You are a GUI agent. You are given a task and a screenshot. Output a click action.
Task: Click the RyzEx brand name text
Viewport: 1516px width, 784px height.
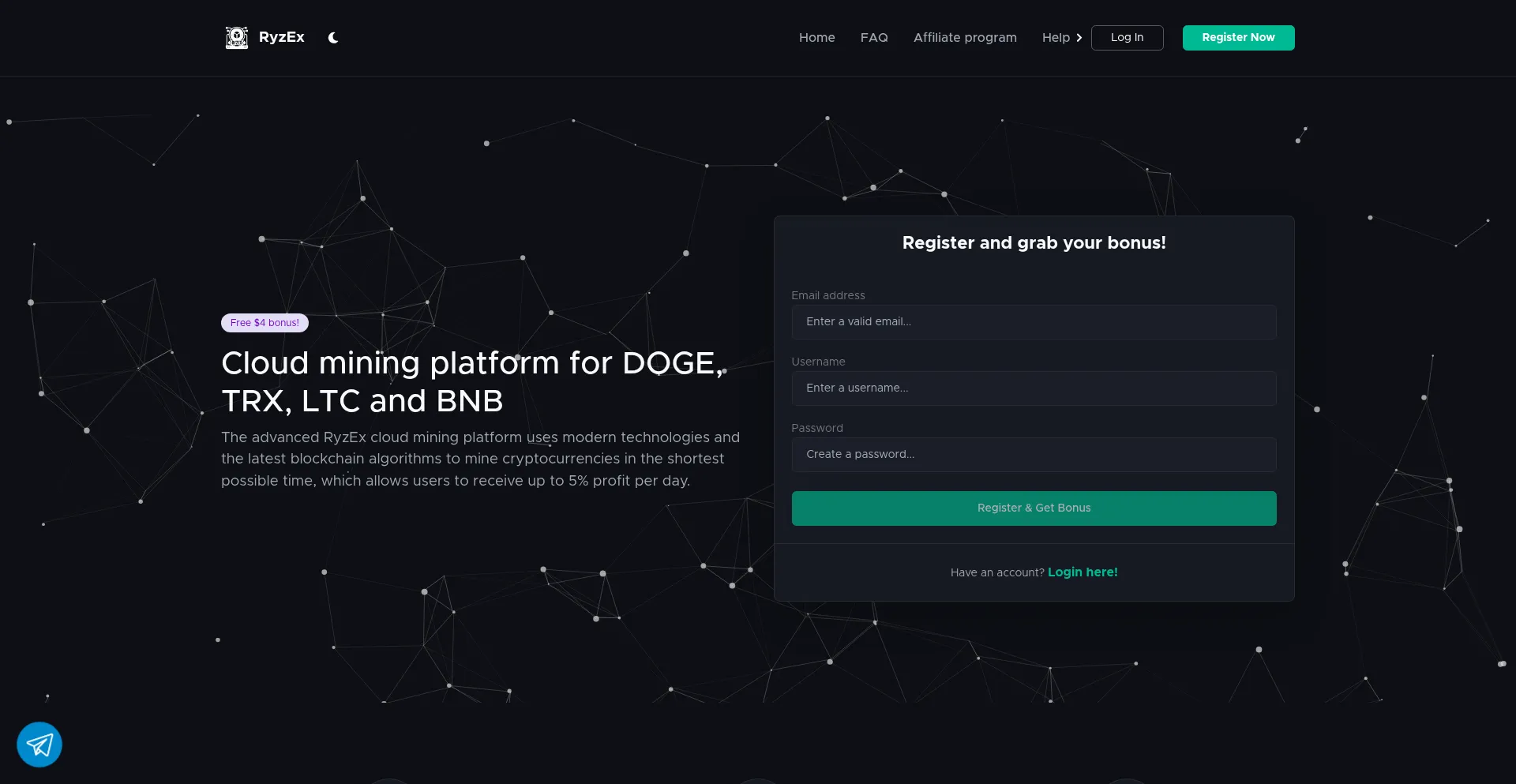[x=281, y=37]
